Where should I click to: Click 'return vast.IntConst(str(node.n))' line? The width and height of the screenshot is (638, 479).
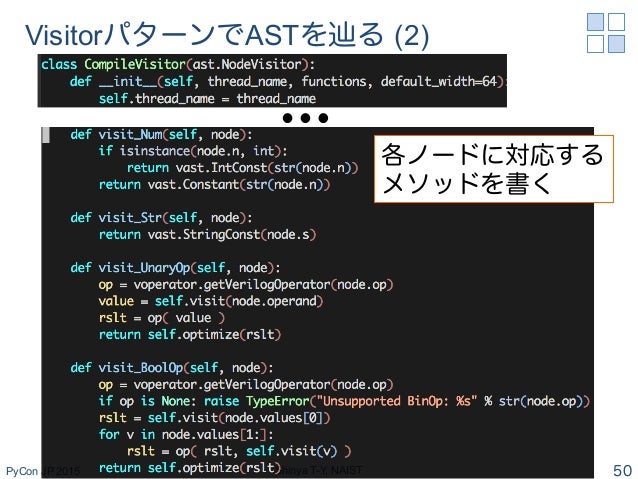[x=243, y=168]
